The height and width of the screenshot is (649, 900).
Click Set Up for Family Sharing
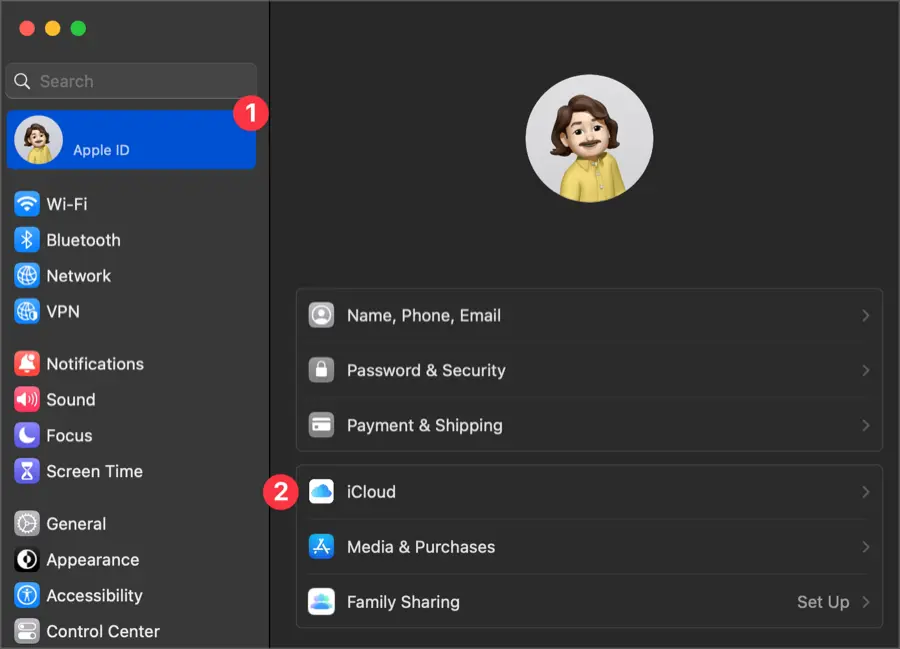(x=824, y=602)
